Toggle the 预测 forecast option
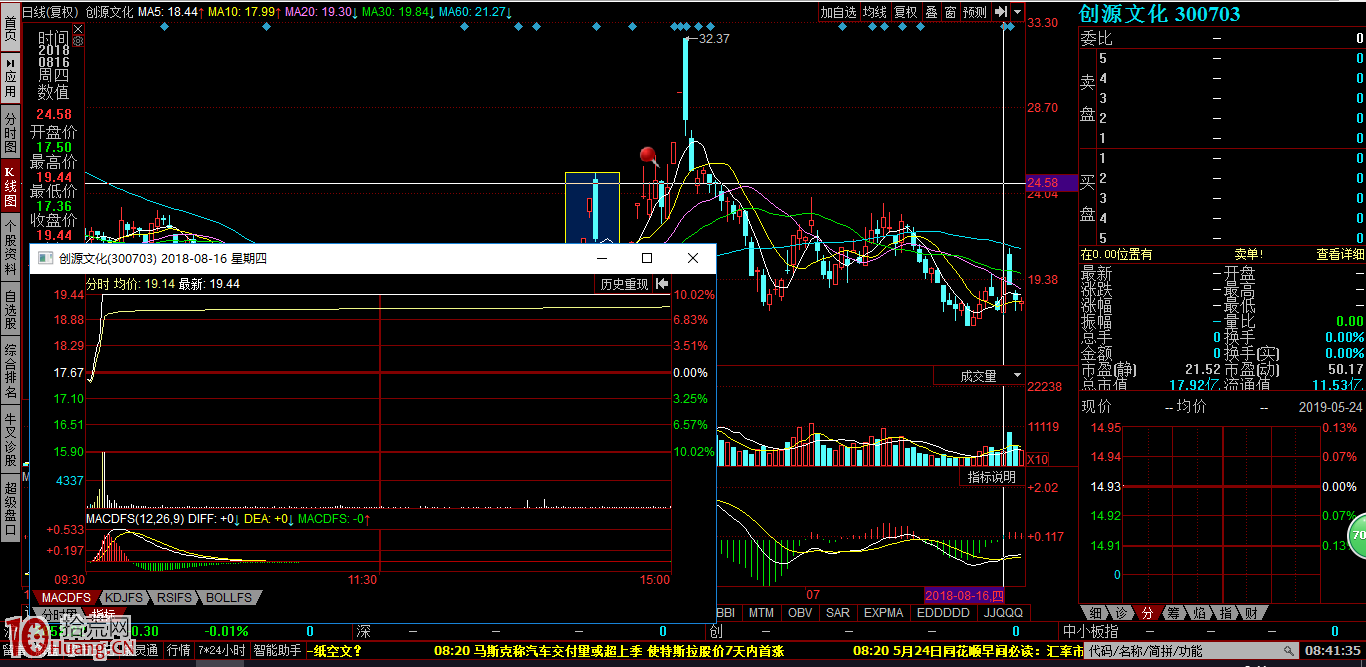Screen dimensions: 1366x667 tap(974, 12)
